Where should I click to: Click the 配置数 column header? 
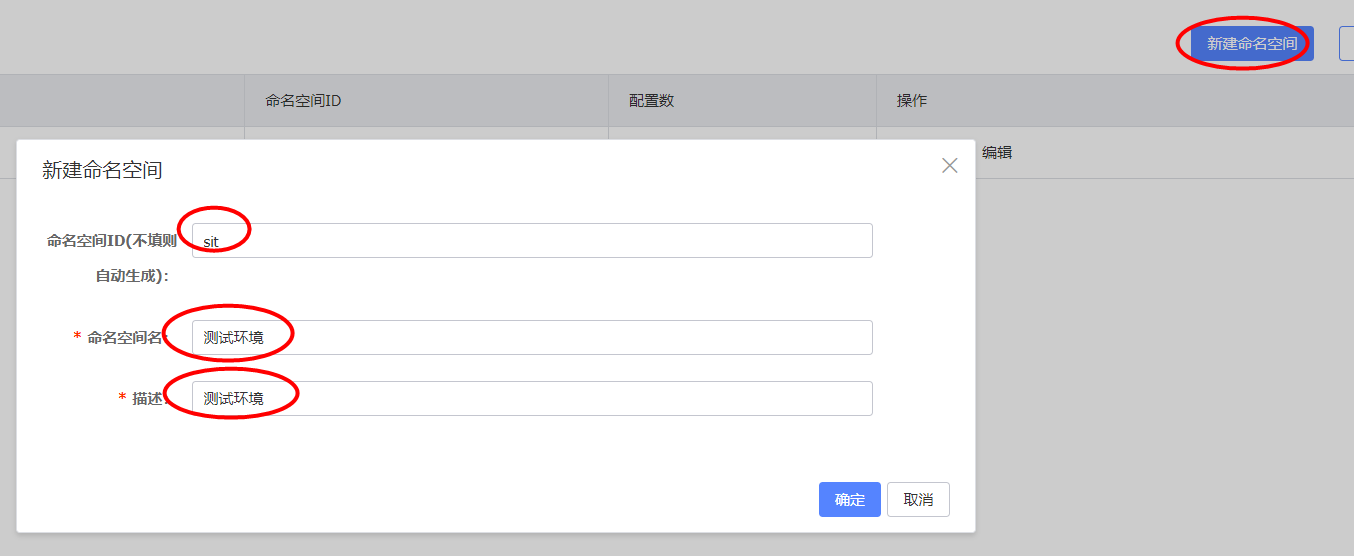(x=651, y=101)
